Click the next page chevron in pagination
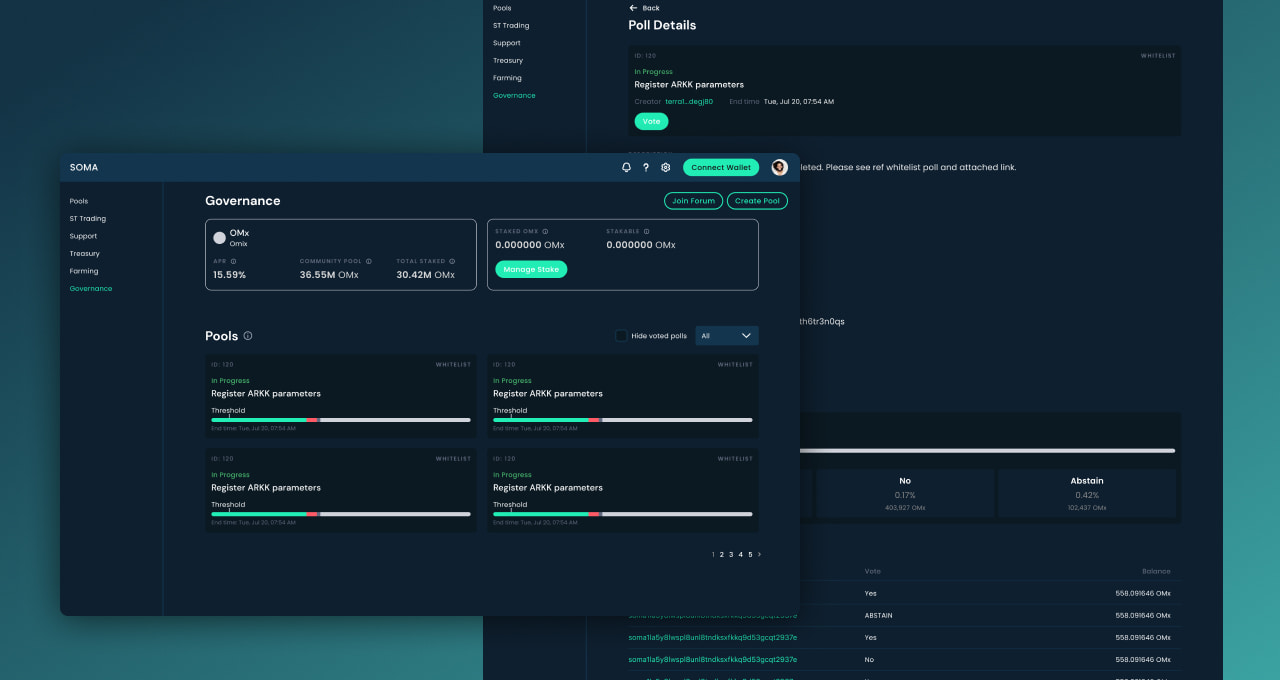Image resolution: width=1280 pixels, height=680 pixels. (759, 553)
